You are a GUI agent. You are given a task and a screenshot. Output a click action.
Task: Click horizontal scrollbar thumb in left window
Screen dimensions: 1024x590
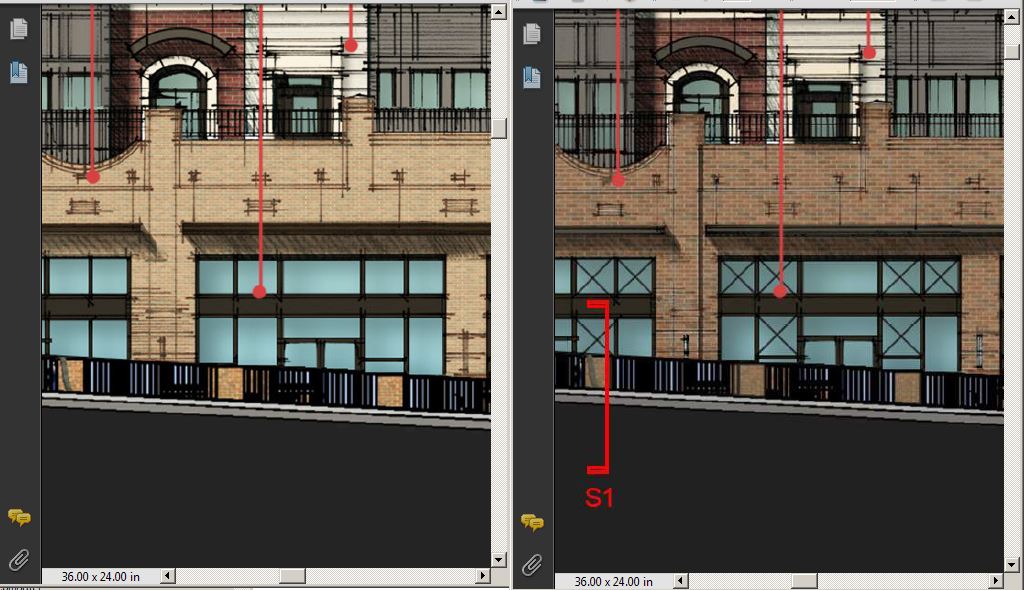coord(292,576)
